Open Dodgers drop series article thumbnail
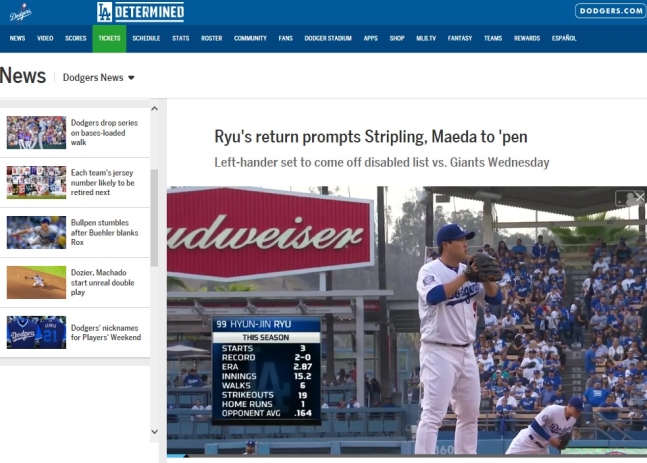Viewport: 647px width, 463px height. pos(36,132)
